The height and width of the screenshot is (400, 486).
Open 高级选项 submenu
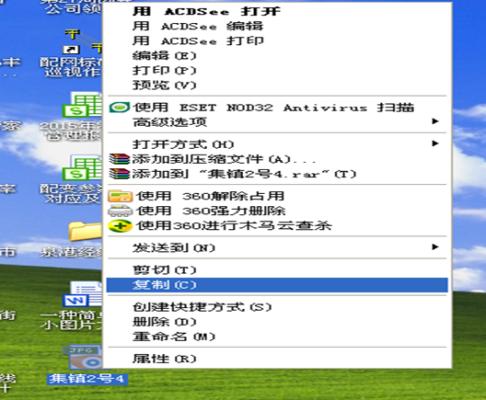[x=277, y=122]
